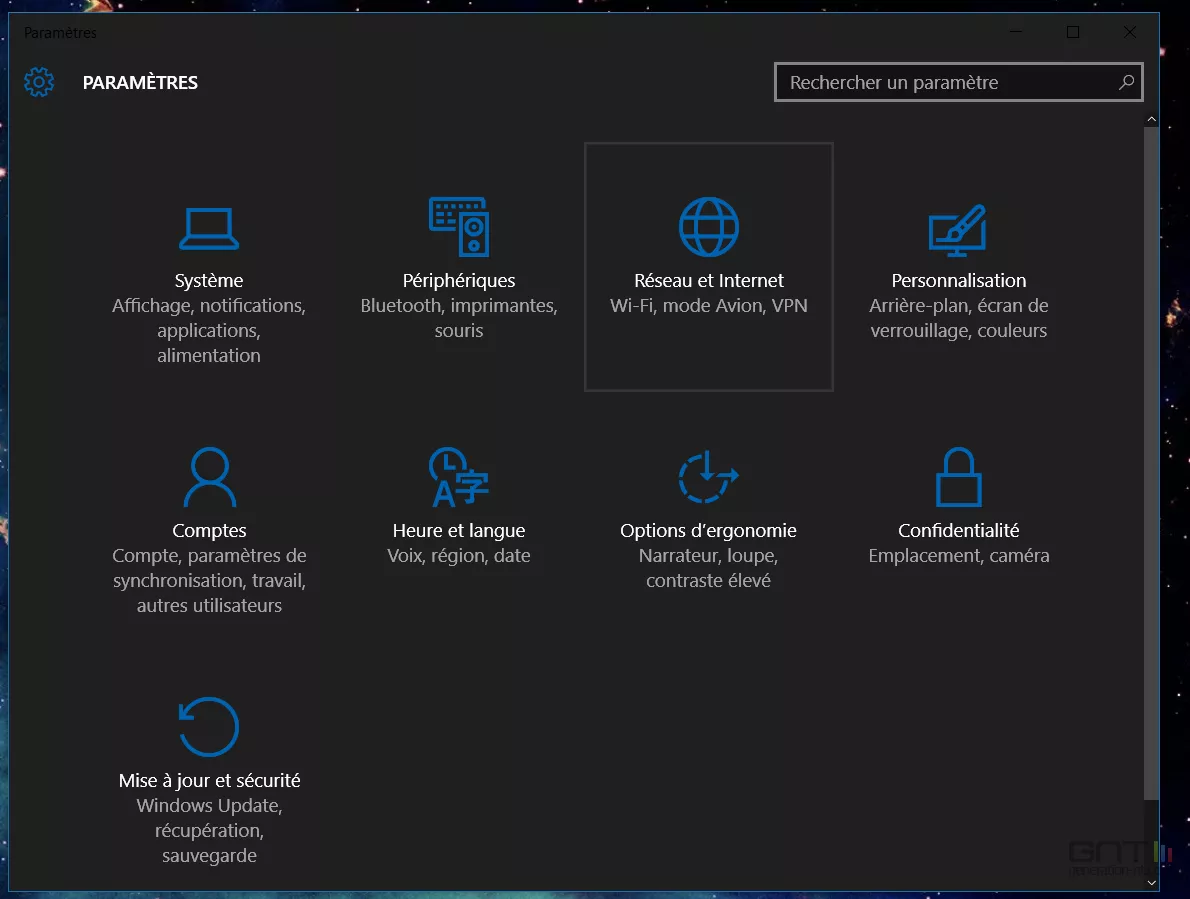Click the settings gear icon beside PARAMÈTRES
Image resolution: width=1190 pixels, height=899 pixels.
[39, 82]
